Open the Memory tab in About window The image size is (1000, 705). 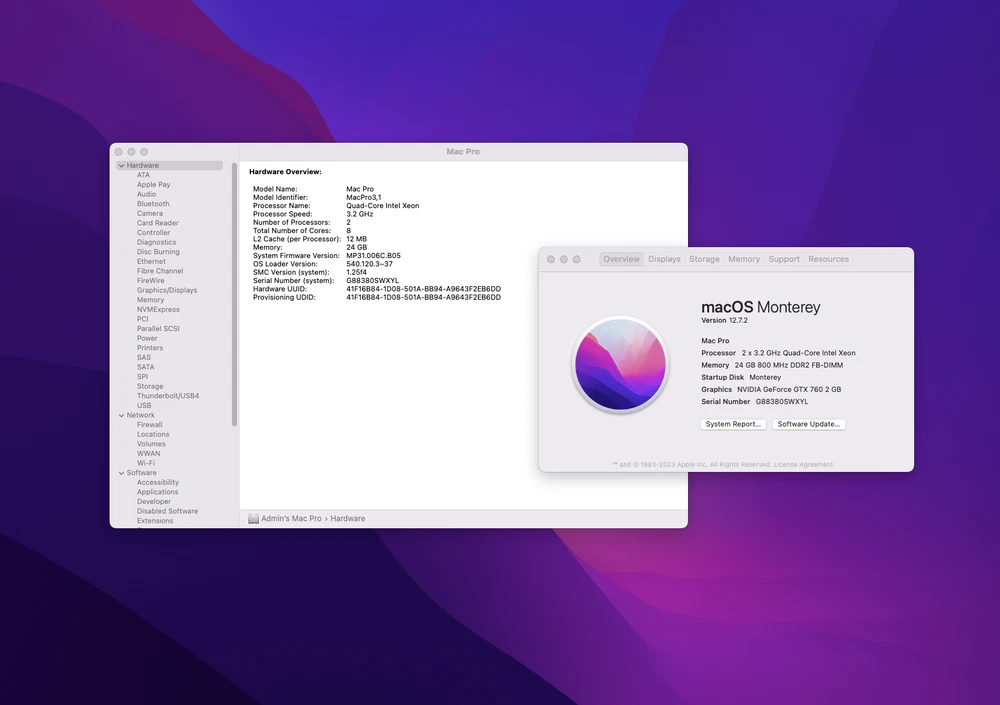coord(744,259)
